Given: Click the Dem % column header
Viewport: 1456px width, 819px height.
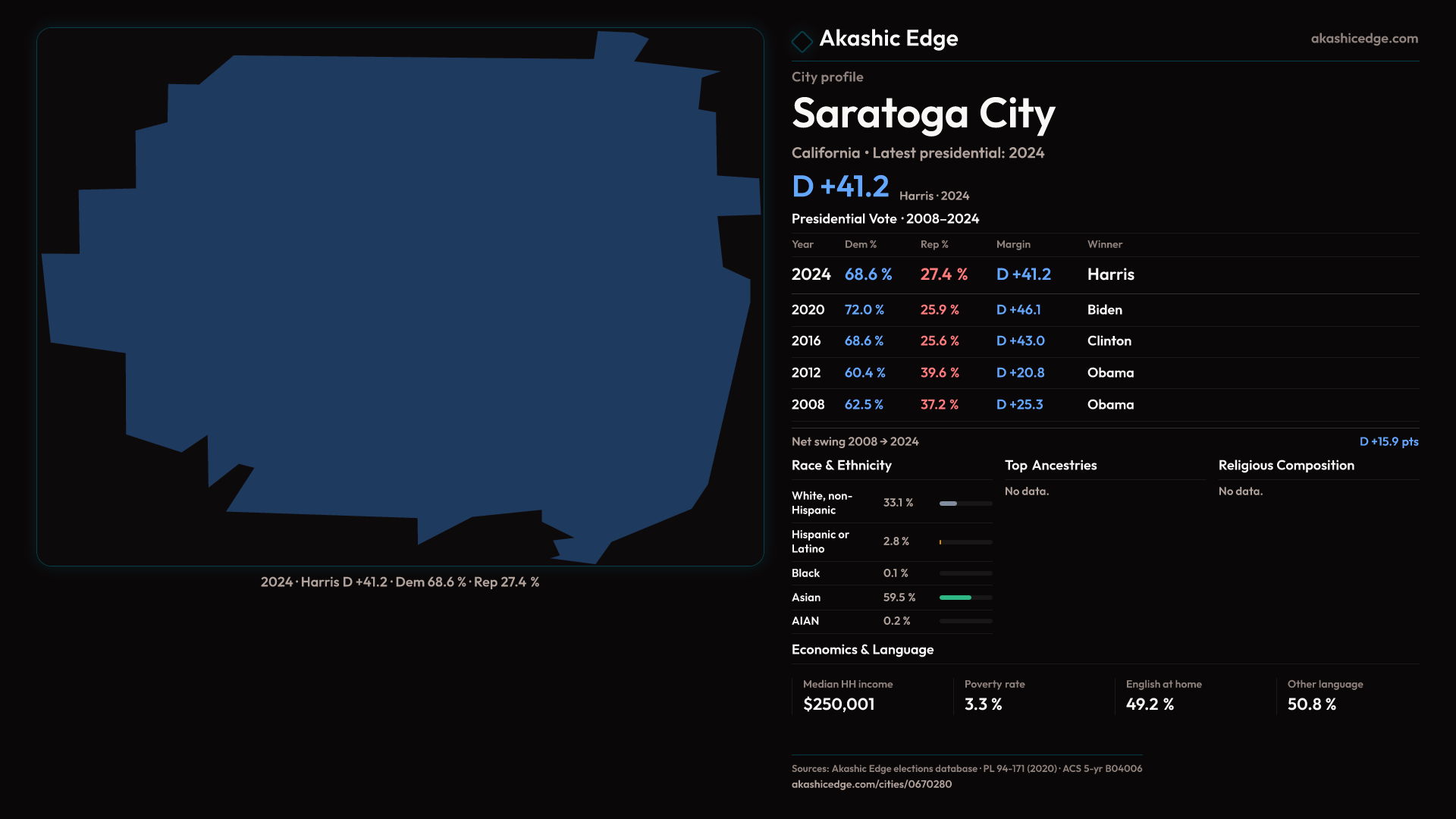Looking at the screenshot, I should point(860,244).
